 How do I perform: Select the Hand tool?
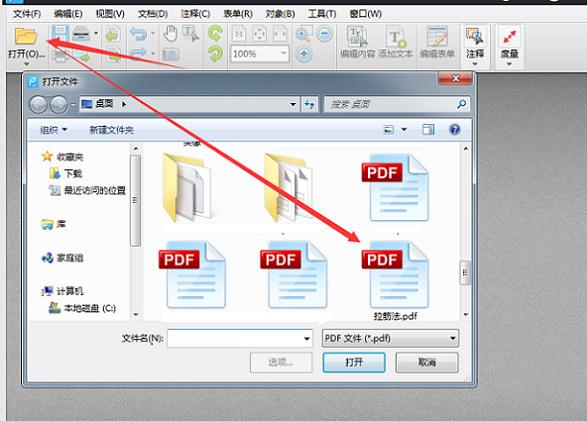click(x=170, y=34)
